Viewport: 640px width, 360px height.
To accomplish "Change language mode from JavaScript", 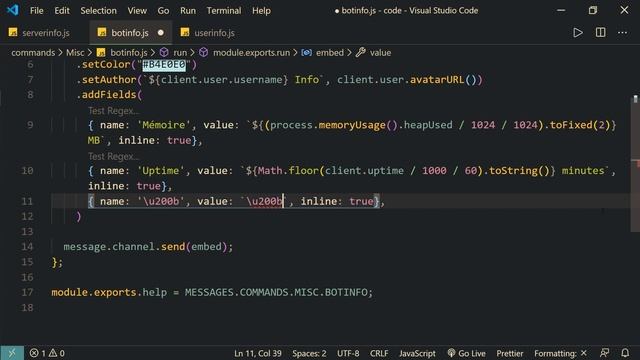I will click(417, 353).
